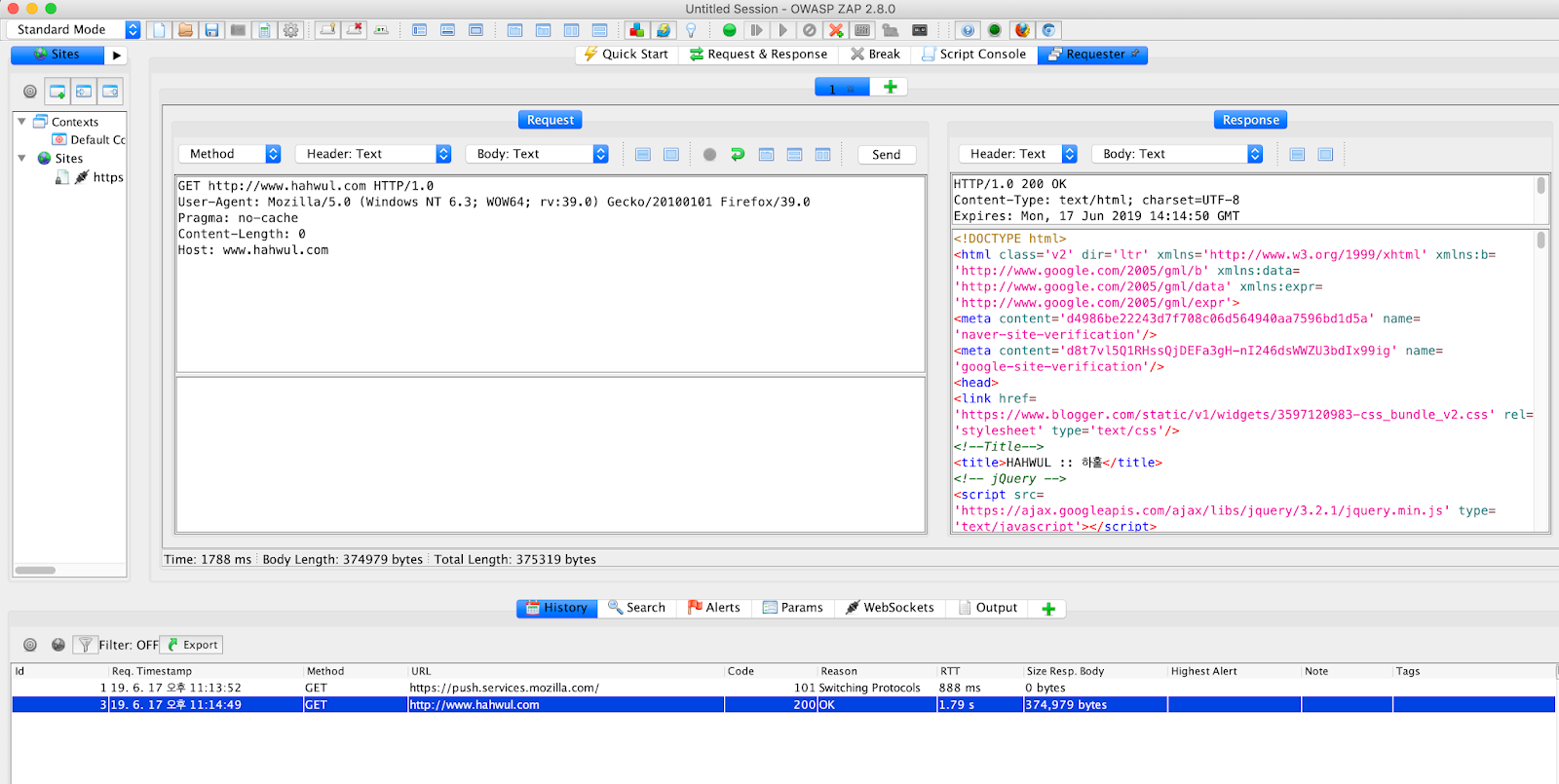Open the request Body: Text dropdown
Image resolution: width=1559 pixels, height=784 pixels.
point(537,154)
